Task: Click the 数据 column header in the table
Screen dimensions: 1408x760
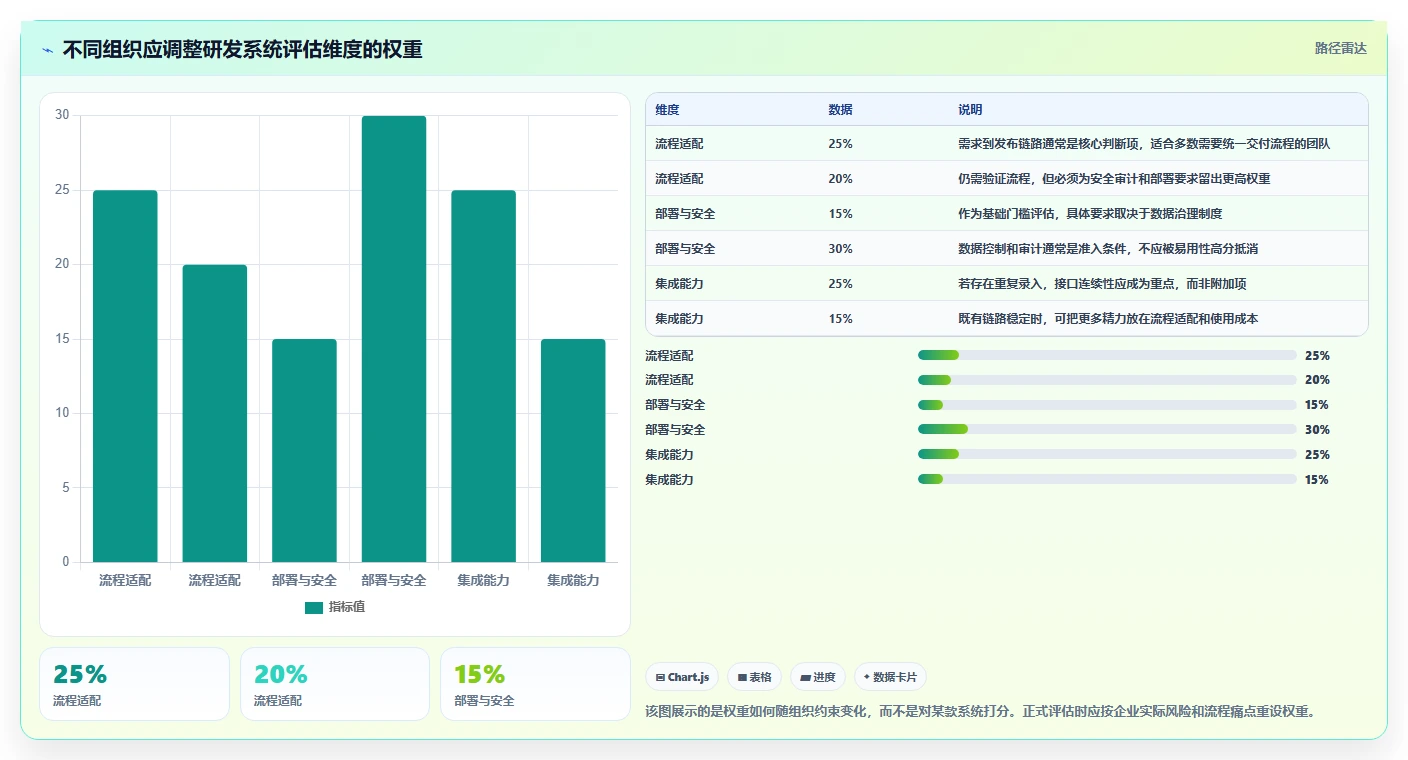Action: [840, 109]
